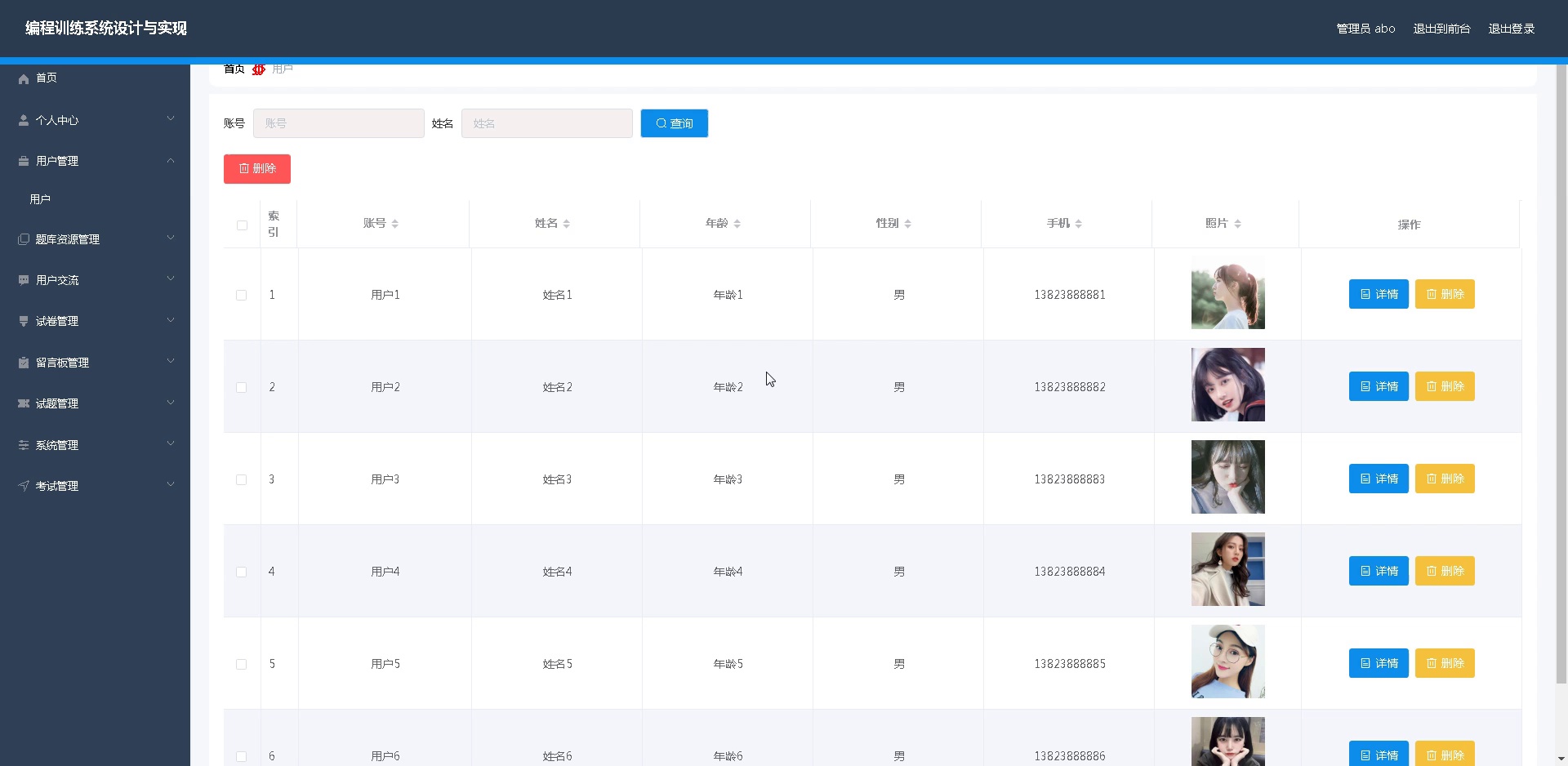
Task: Expand the 个人中心 menu chevron
Action: 171,119
